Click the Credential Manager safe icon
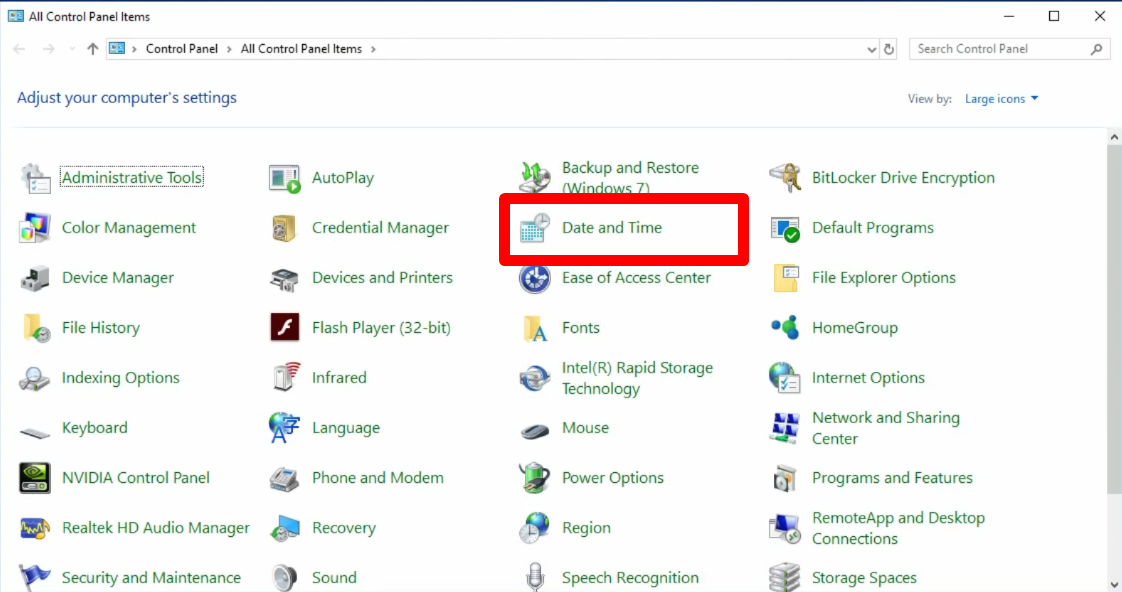The width and height of the screenshot is (1122, 592). point(285,228)
